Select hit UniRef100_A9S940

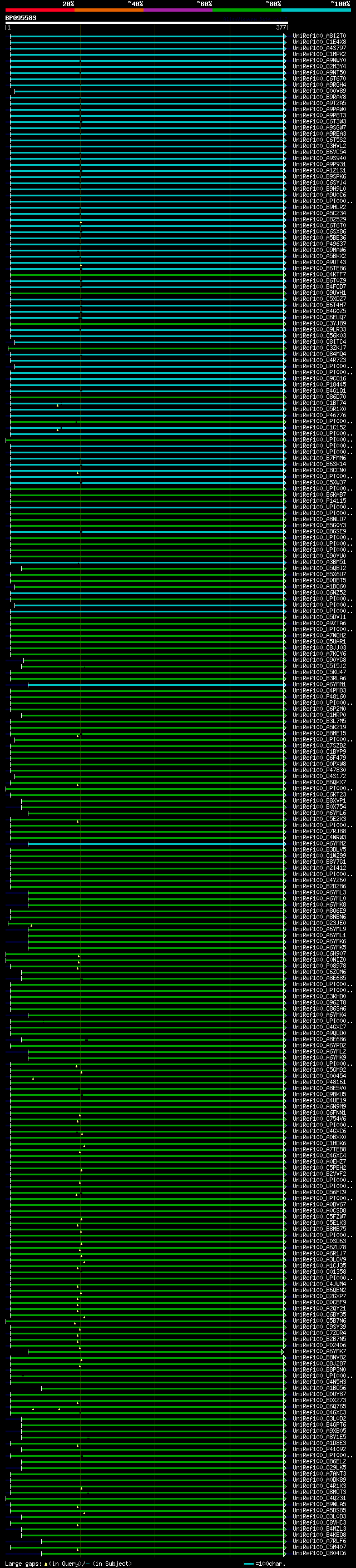[x=319, y=159]
